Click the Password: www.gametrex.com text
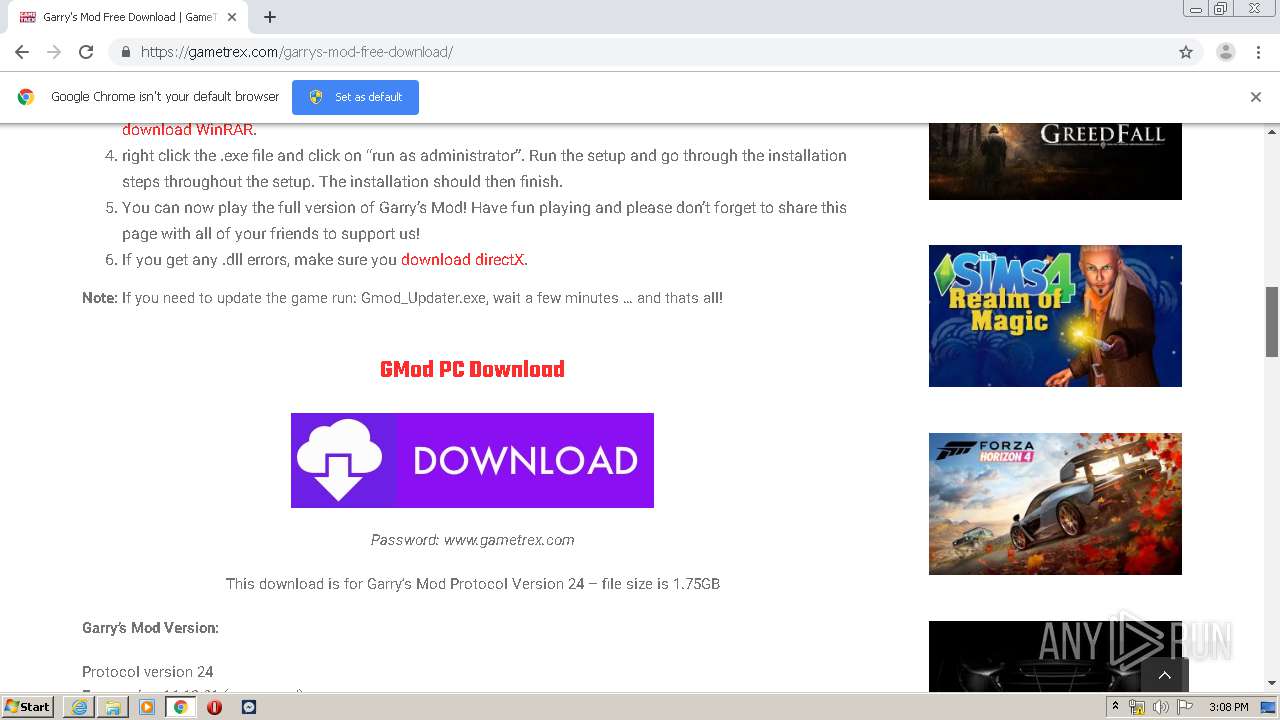 click(x=472, y=540)
